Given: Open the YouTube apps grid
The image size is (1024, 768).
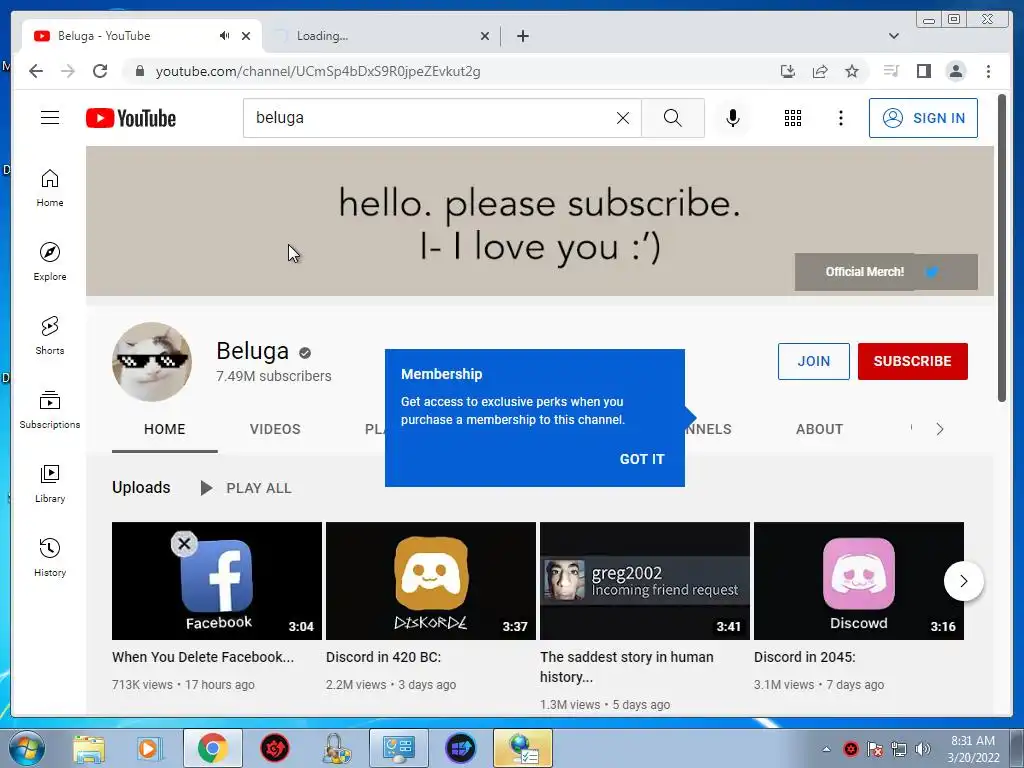Looking at the screenshot, I should point(793,118).
